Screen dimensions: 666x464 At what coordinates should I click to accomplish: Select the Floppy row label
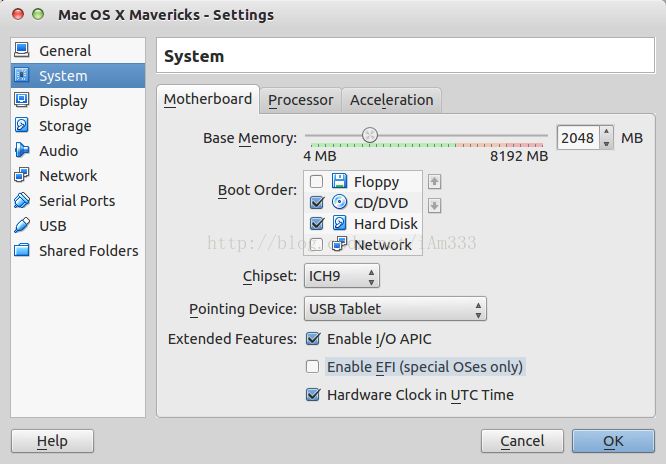[376, 182]
